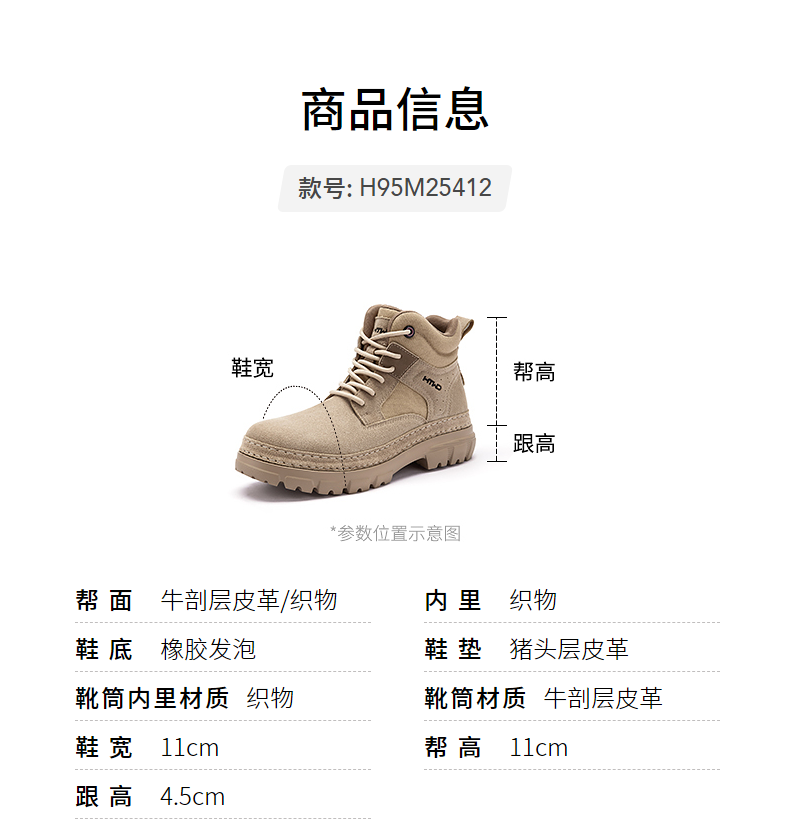Click the 商品信息 heading

(x=395, y=110)
